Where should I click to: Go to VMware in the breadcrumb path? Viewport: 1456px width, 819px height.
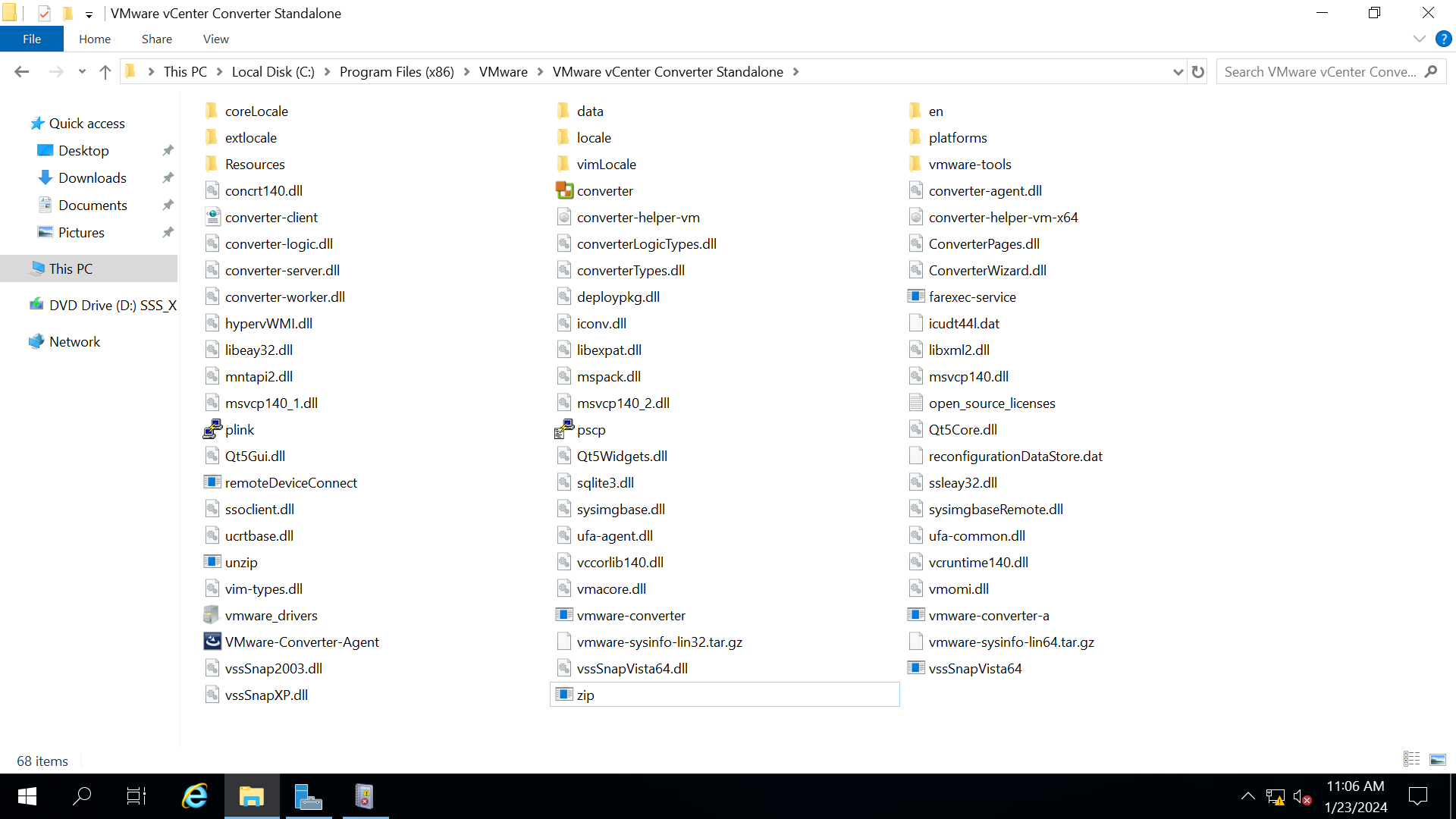click(x=504, y=72)
